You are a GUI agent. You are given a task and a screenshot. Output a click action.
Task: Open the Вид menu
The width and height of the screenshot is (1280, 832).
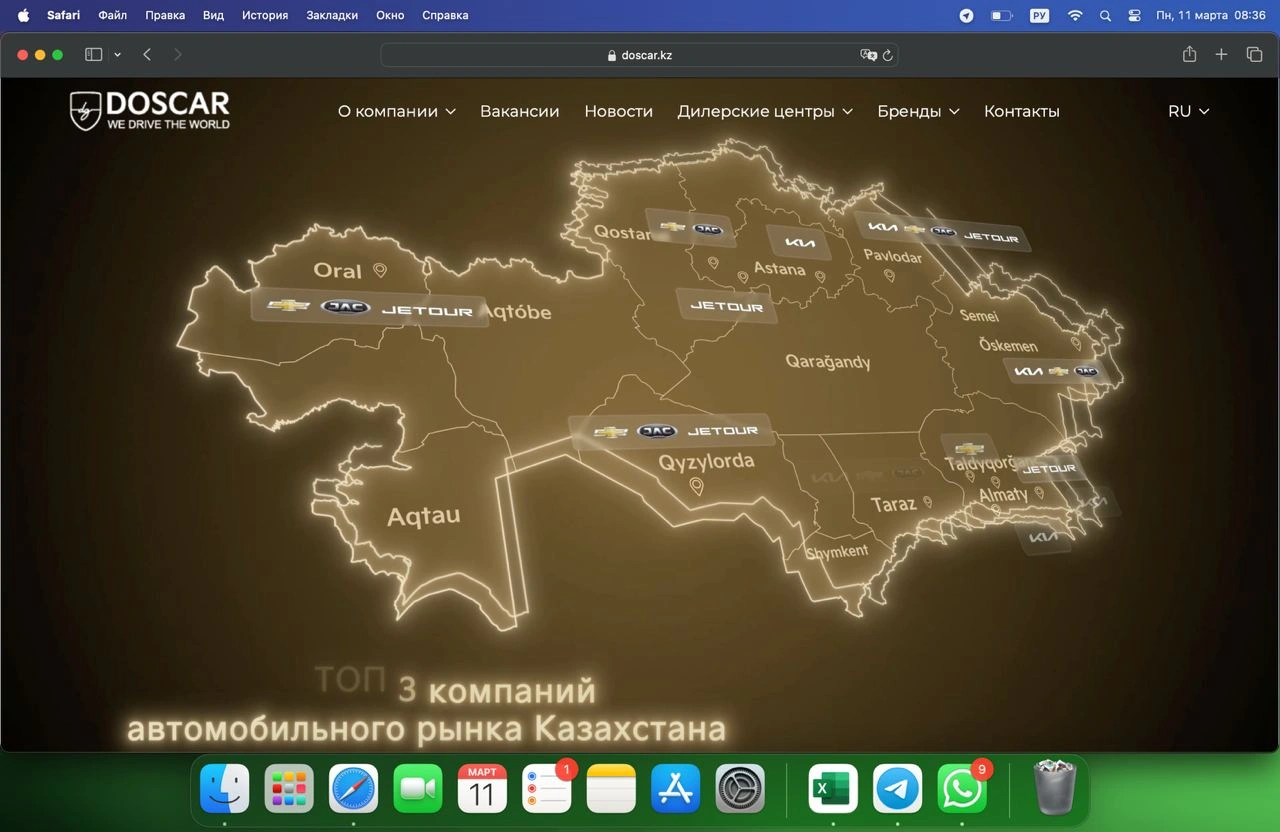213,15
